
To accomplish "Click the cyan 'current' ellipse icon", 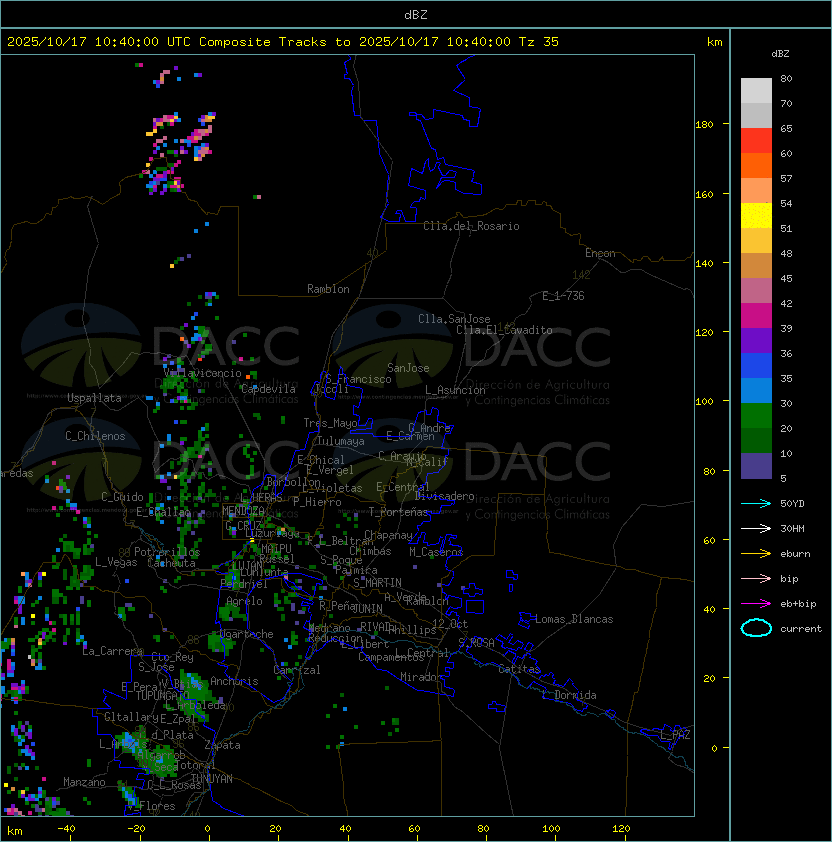I will 756,628.
